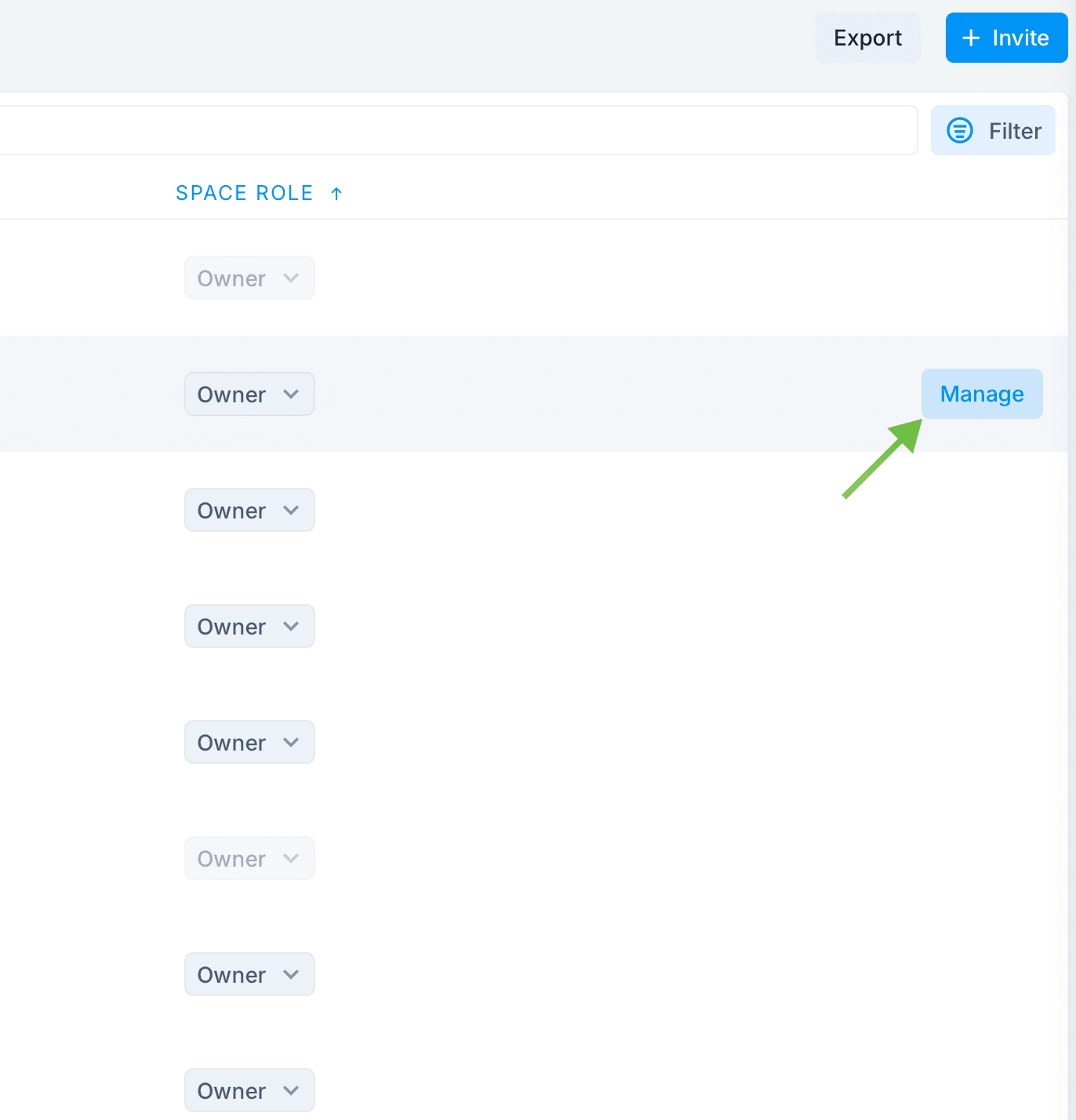Click the Owner label in the seventh row

(x=231, y=975)
